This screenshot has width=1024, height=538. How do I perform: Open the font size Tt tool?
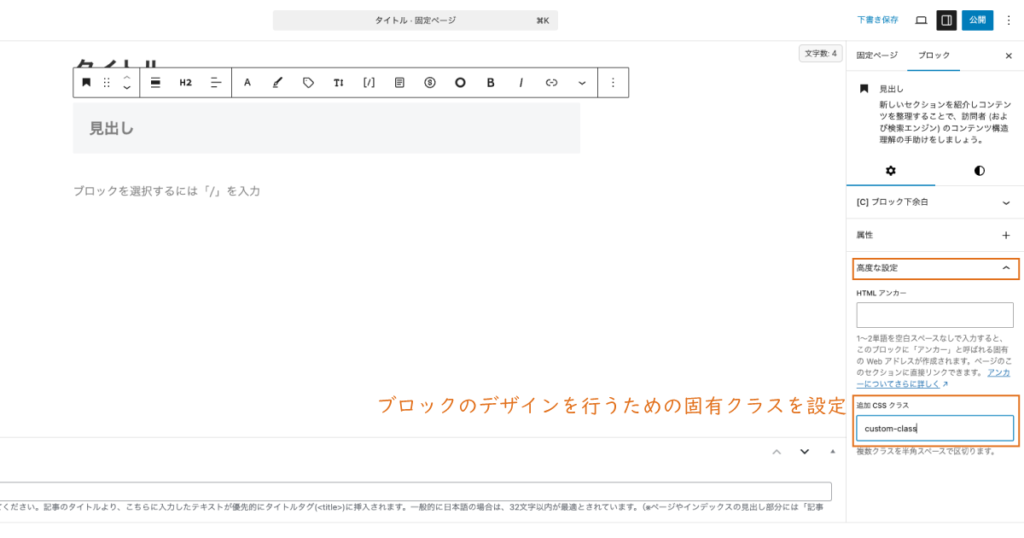click(338, 82)
